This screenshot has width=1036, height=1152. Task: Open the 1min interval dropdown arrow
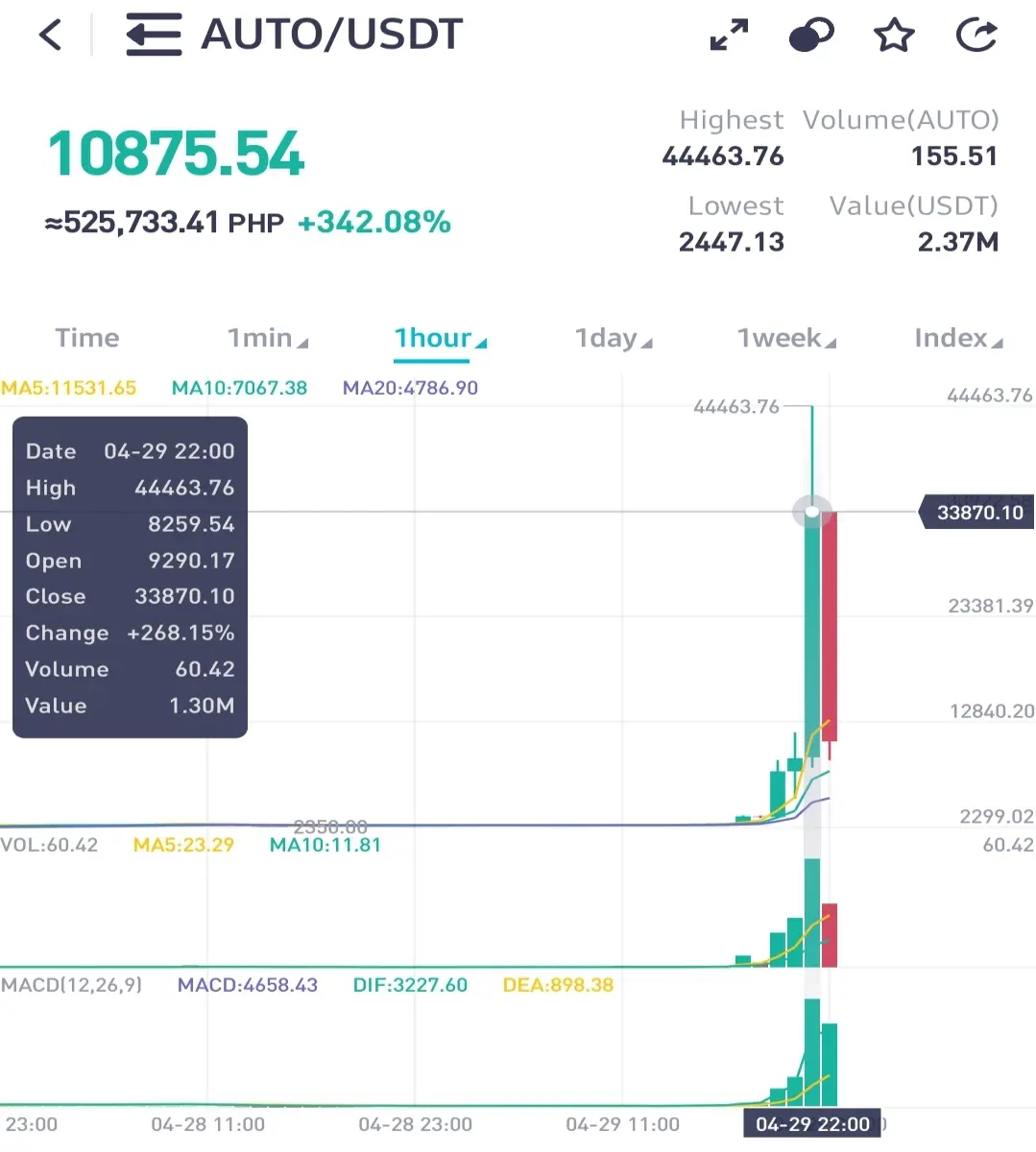click(302, 343)
